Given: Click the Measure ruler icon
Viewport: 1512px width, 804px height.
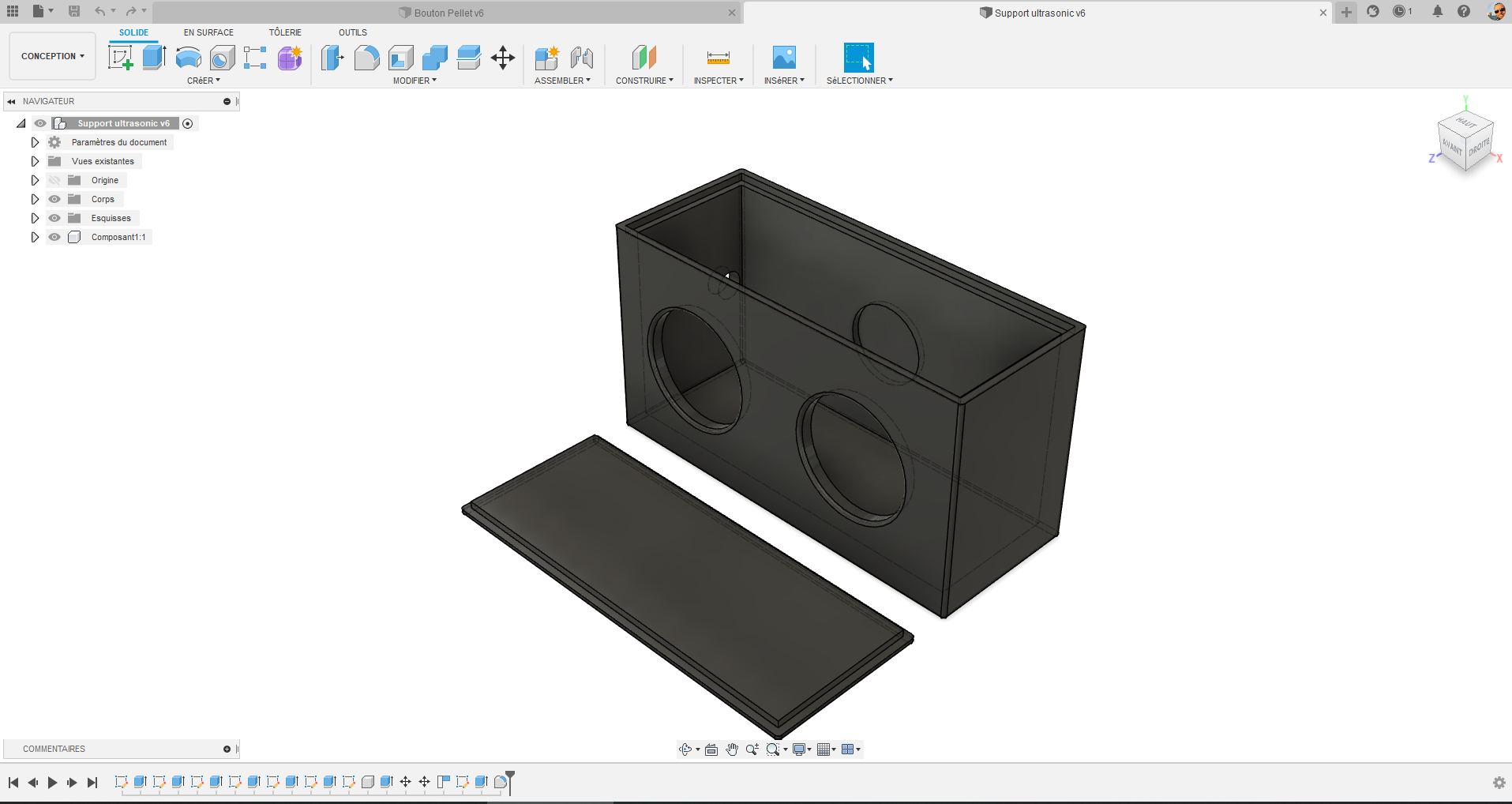Looking at the screenshot, I should pyautogui.click(x=718, y=58).
